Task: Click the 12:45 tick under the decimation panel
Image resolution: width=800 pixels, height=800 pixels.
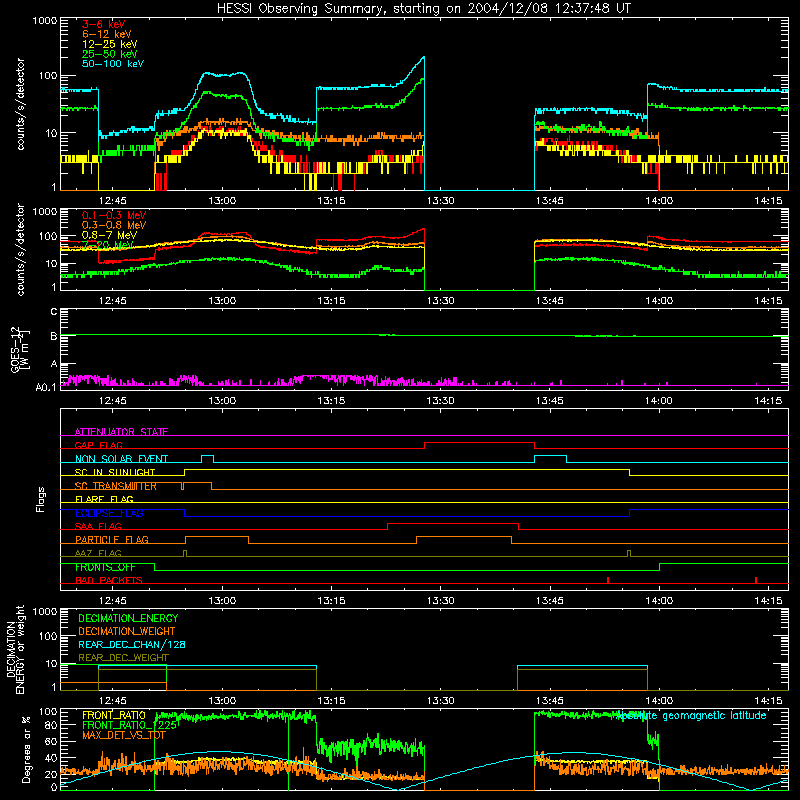Action: pos(113,701)
